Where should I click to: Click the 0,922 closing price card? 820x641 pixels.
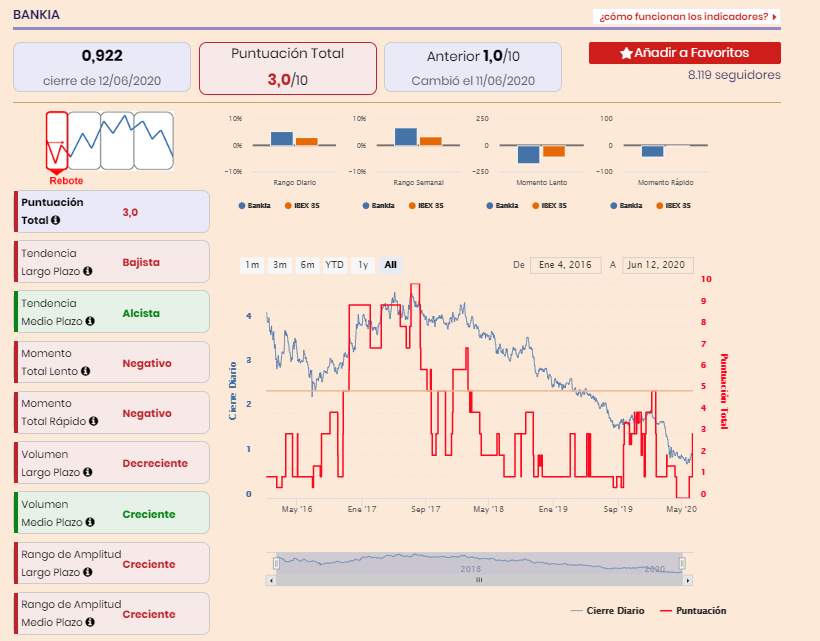click(102, 67)
